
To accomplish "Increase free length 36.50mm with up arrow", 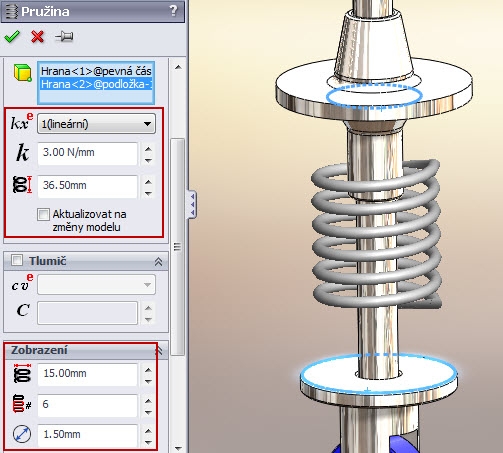I will 148,182.
